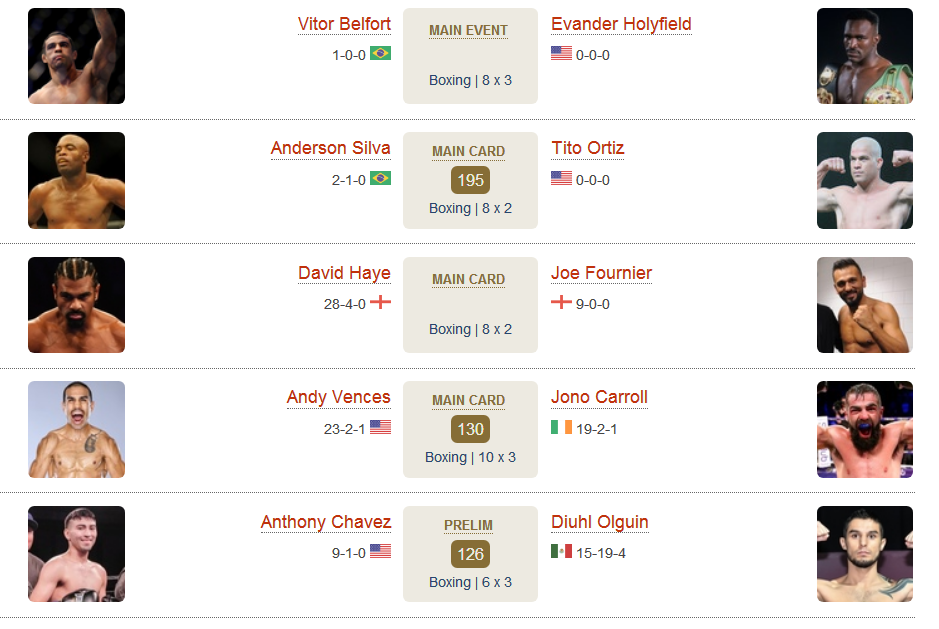
Task: Click USA flag under Anthony Chavez
Action: (380, 551)
